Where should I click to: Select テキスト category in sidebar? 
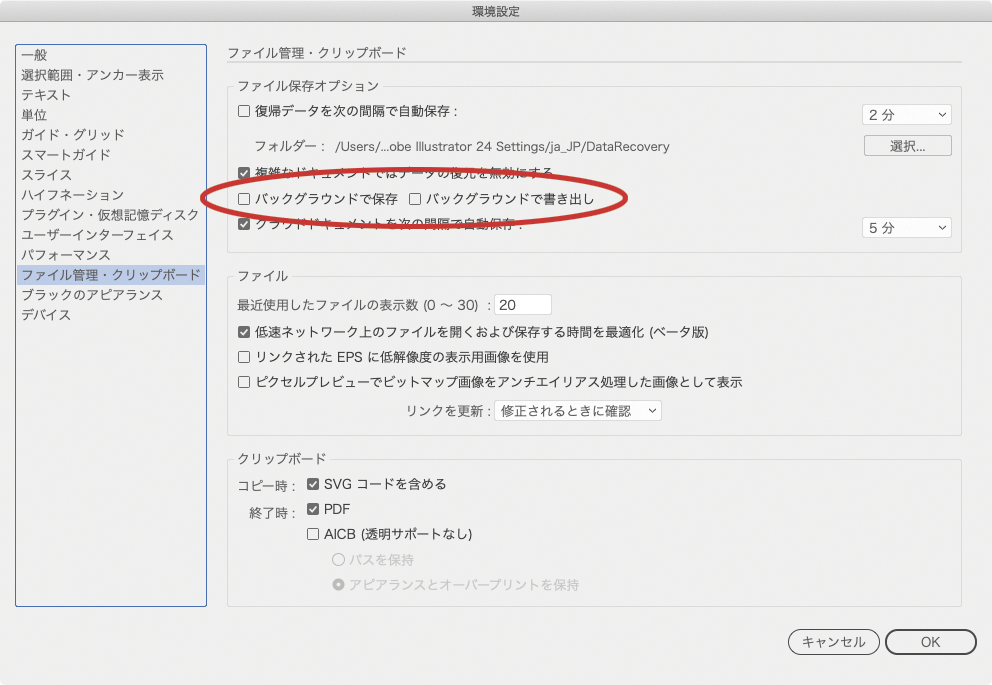46,95
